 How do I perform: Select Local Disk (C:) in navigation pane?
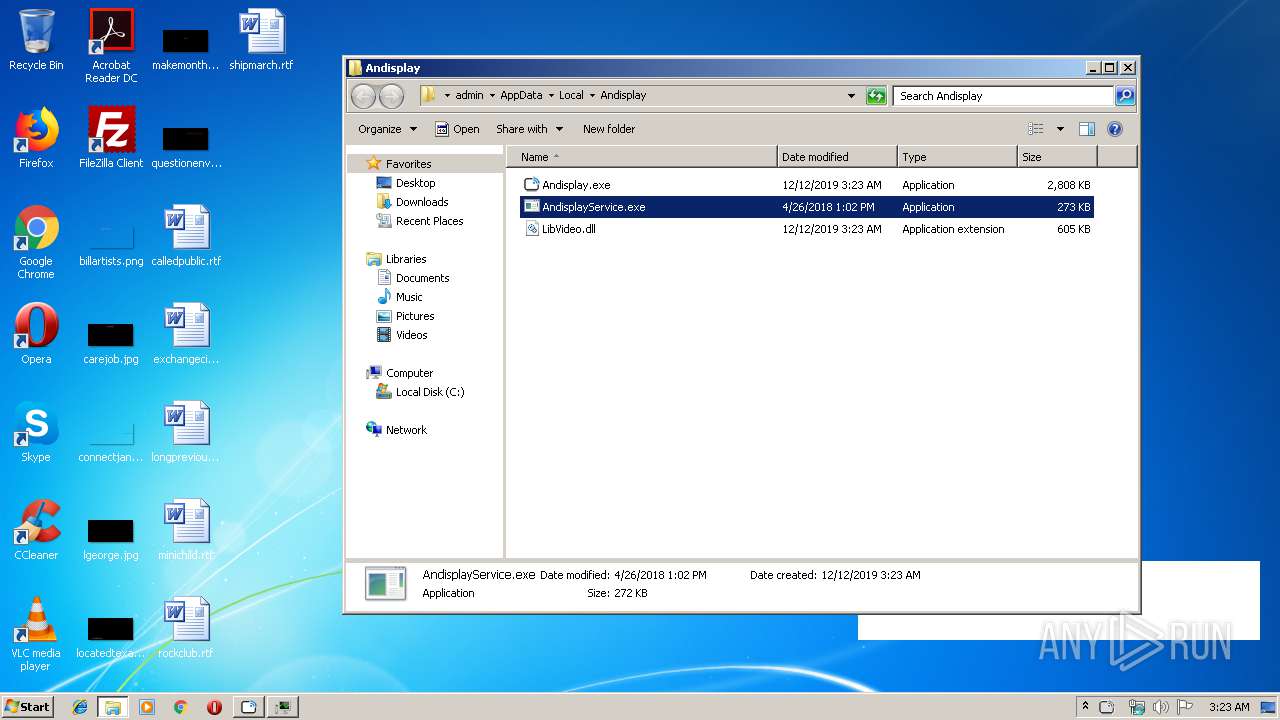429,392
